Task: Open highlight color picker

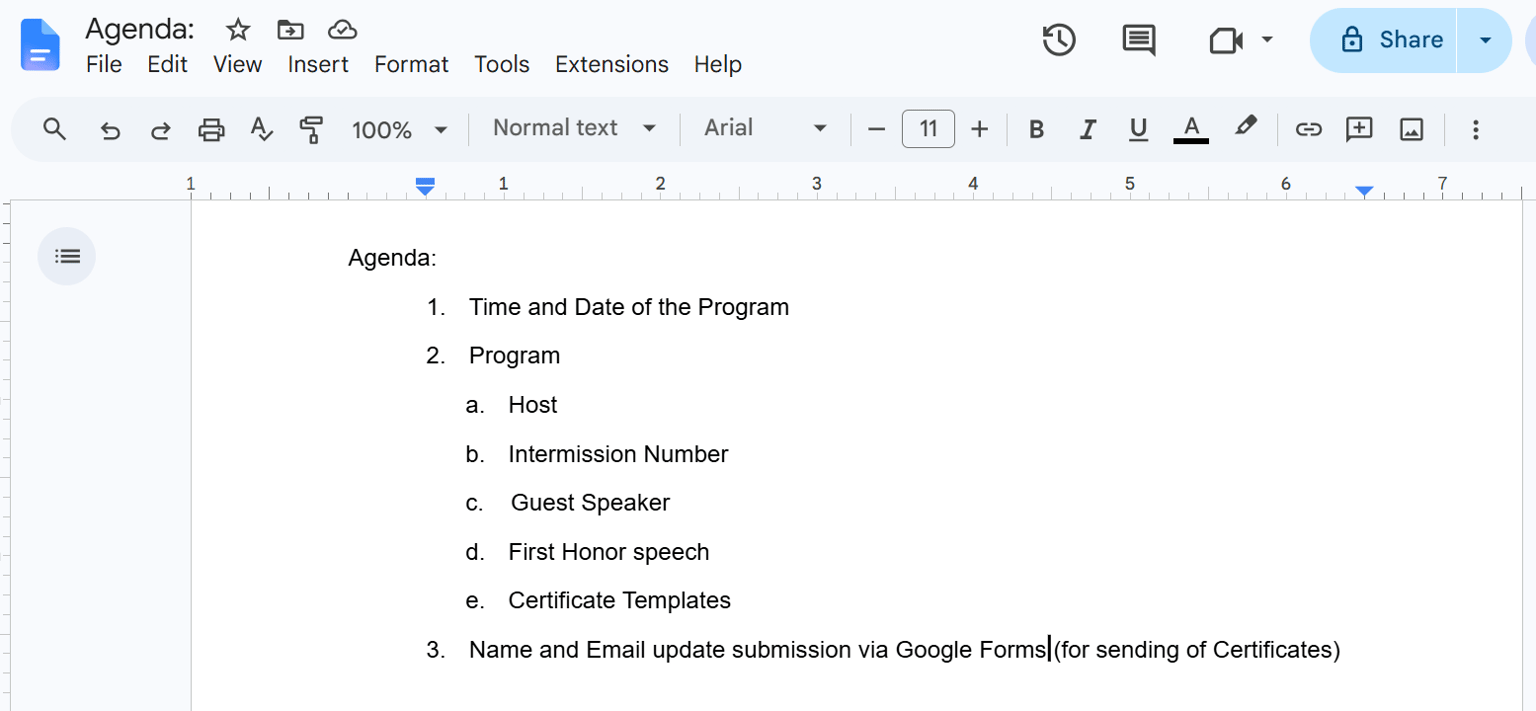Action: click(1244, 128)
